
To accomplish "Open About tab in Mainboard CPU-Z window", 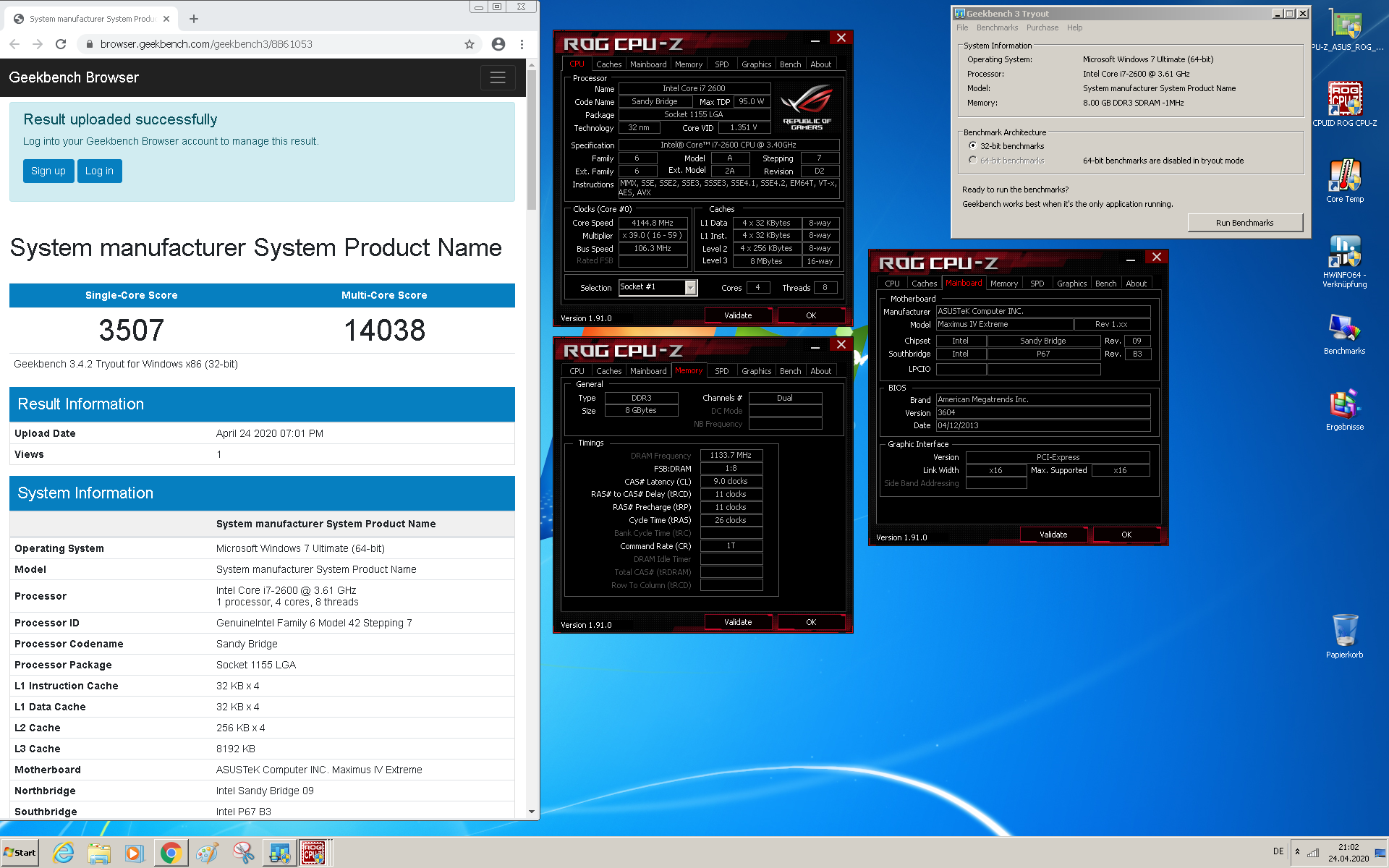I will click(x=1136, y=284).
